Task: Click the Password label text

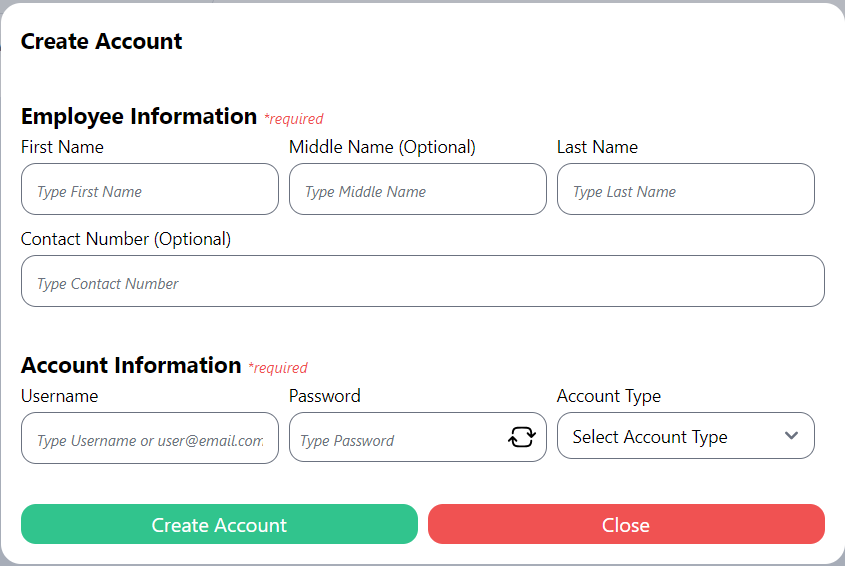Action: 324,396
